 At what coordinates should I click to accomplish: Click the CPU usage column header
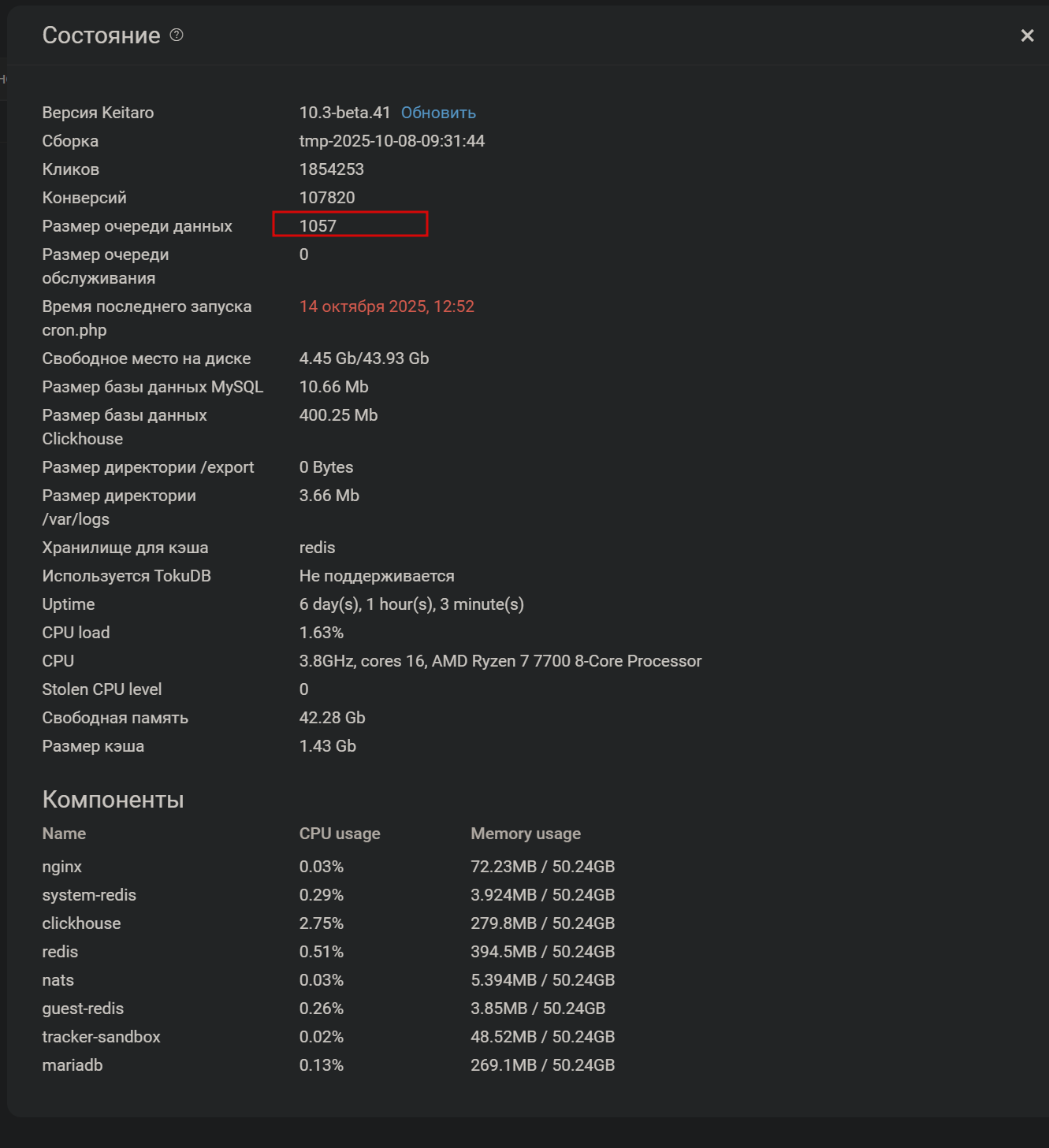(x=340, y=834)
